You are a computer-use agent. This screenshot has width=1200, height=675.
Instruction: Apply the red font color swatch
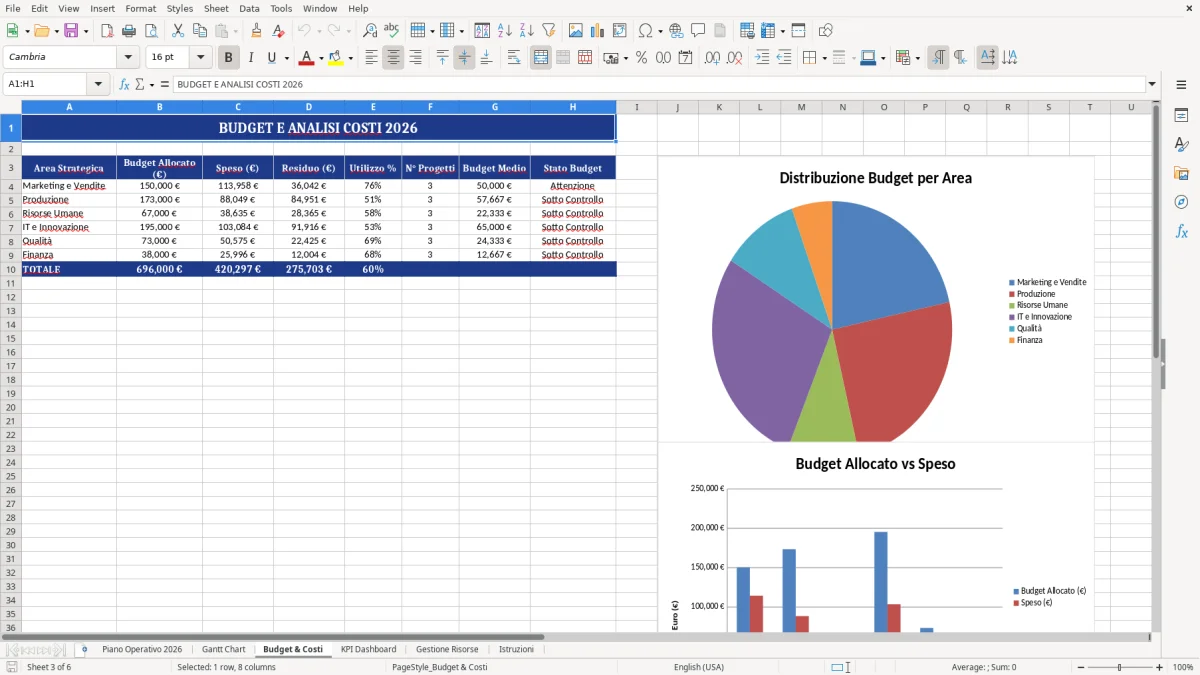click(x=306, y=58)
